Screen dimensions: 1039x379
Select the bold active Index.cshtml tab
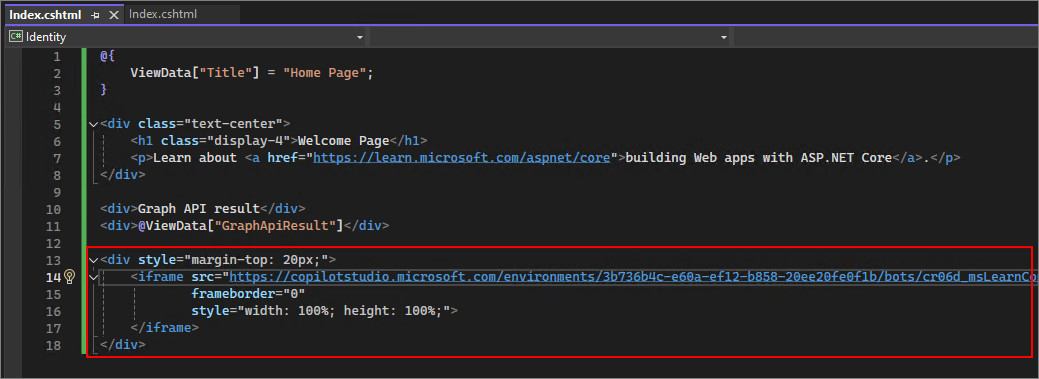tap(45, 15)
